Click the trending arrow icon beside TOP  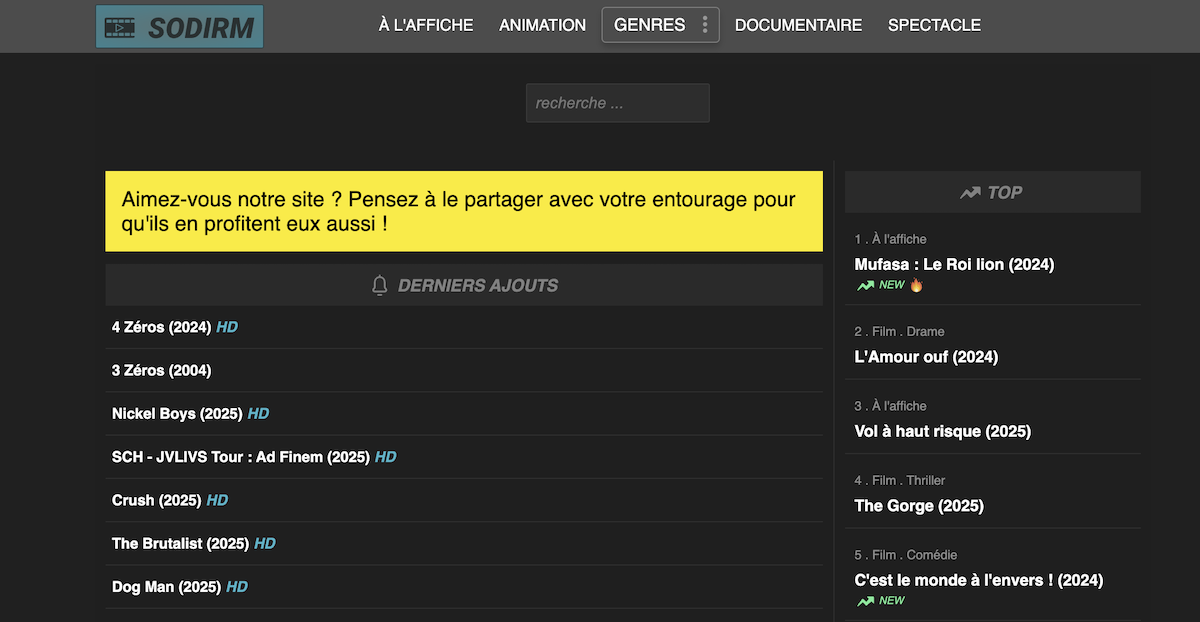point(969,193)
